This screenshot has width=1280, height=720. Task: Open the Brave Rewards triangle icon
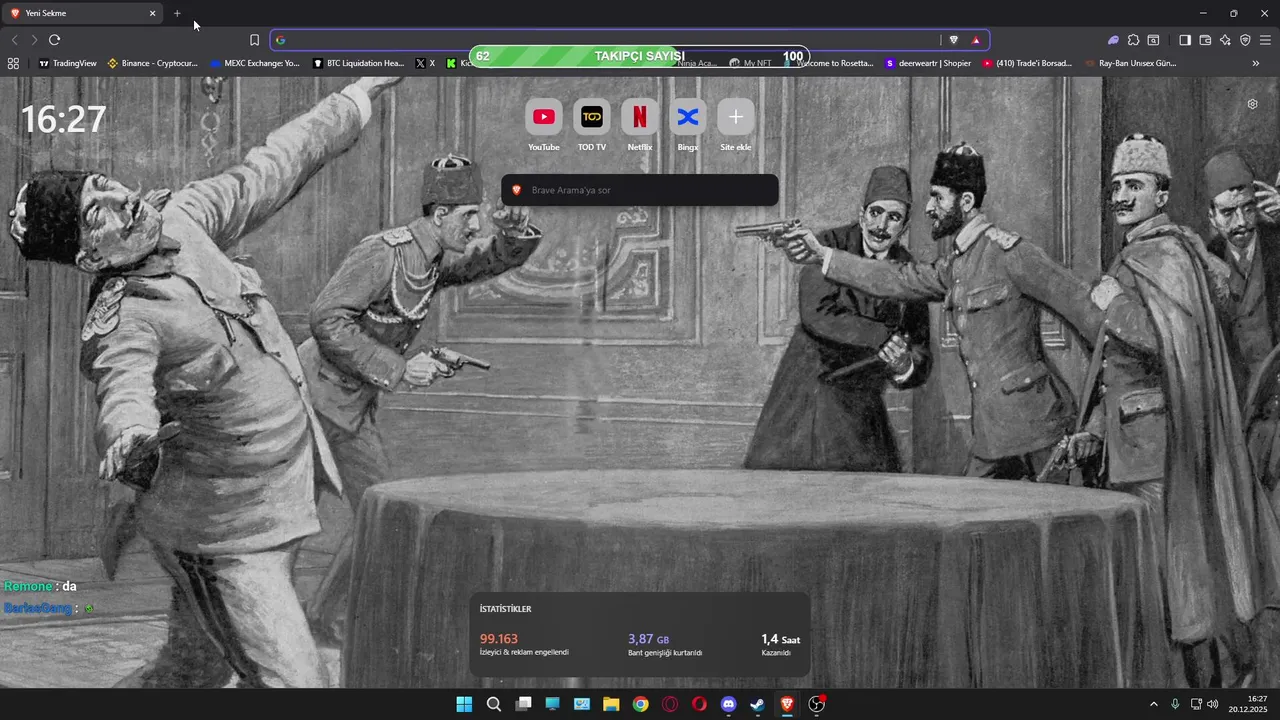pyautogui.click(x=975, y=40)
